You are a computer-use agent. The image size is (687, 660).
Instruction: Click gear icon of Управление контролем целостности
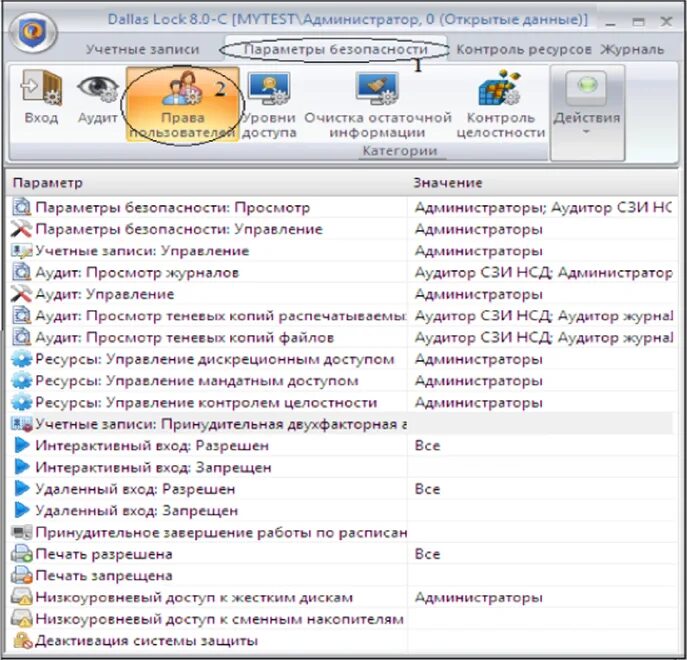click(x=21, y=402)
